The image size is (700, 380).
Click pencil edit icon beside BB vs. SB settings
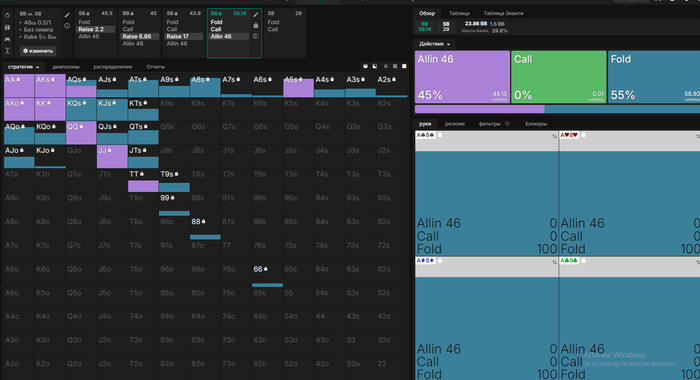point(67,15)
